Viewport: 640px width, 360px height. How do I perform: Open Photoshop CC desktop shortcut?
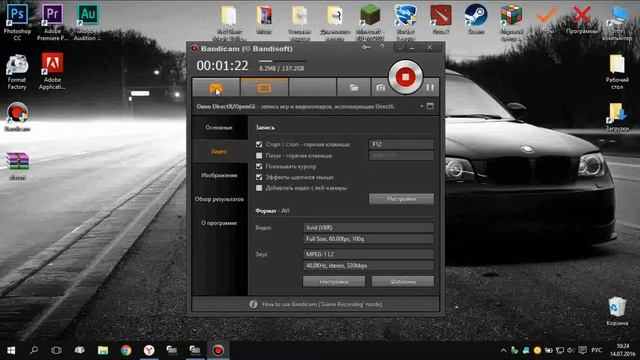pos(17,22)
